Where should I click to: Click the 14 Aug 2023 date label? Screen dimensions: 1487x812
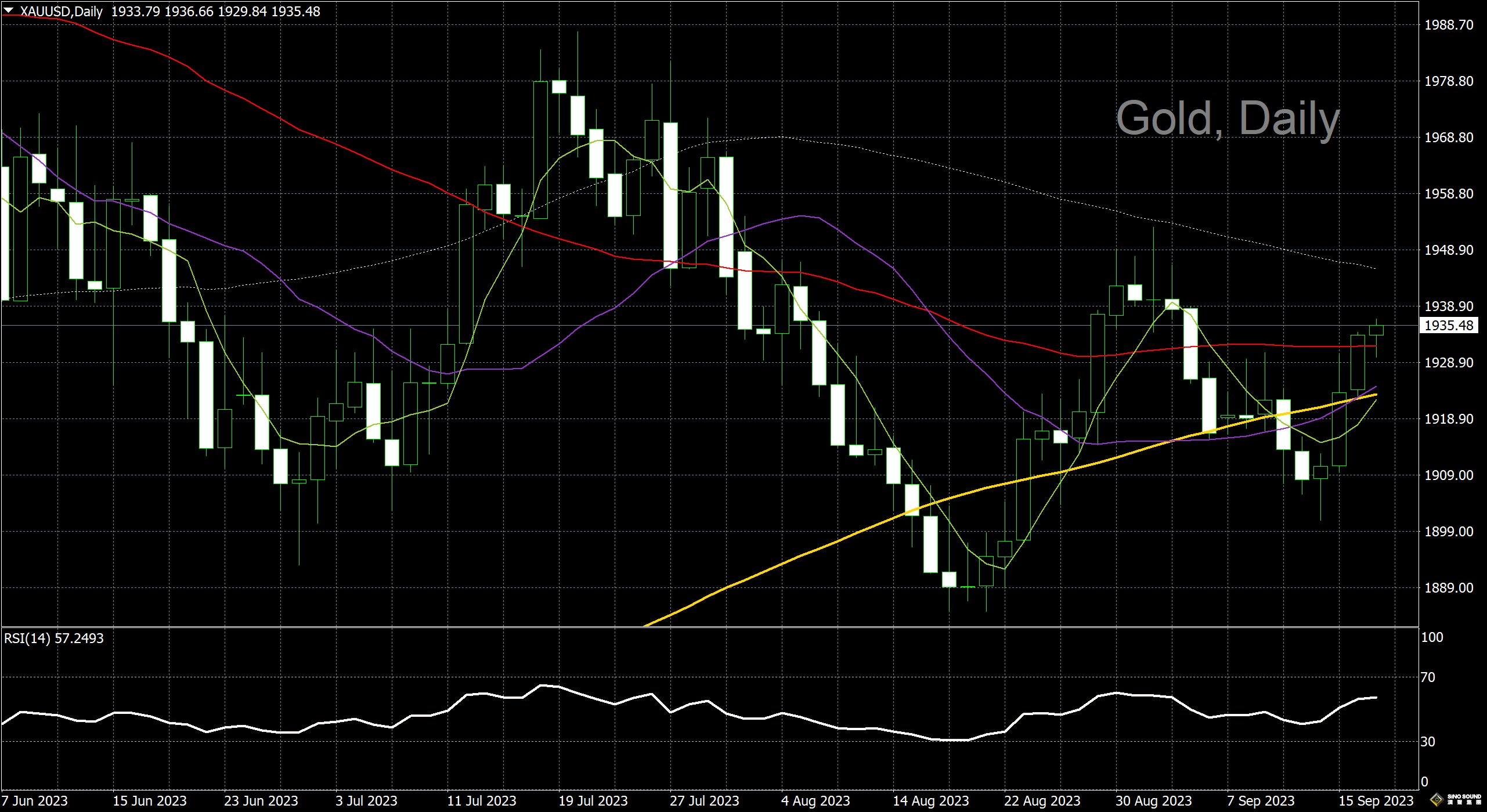[x=930, y=801]
